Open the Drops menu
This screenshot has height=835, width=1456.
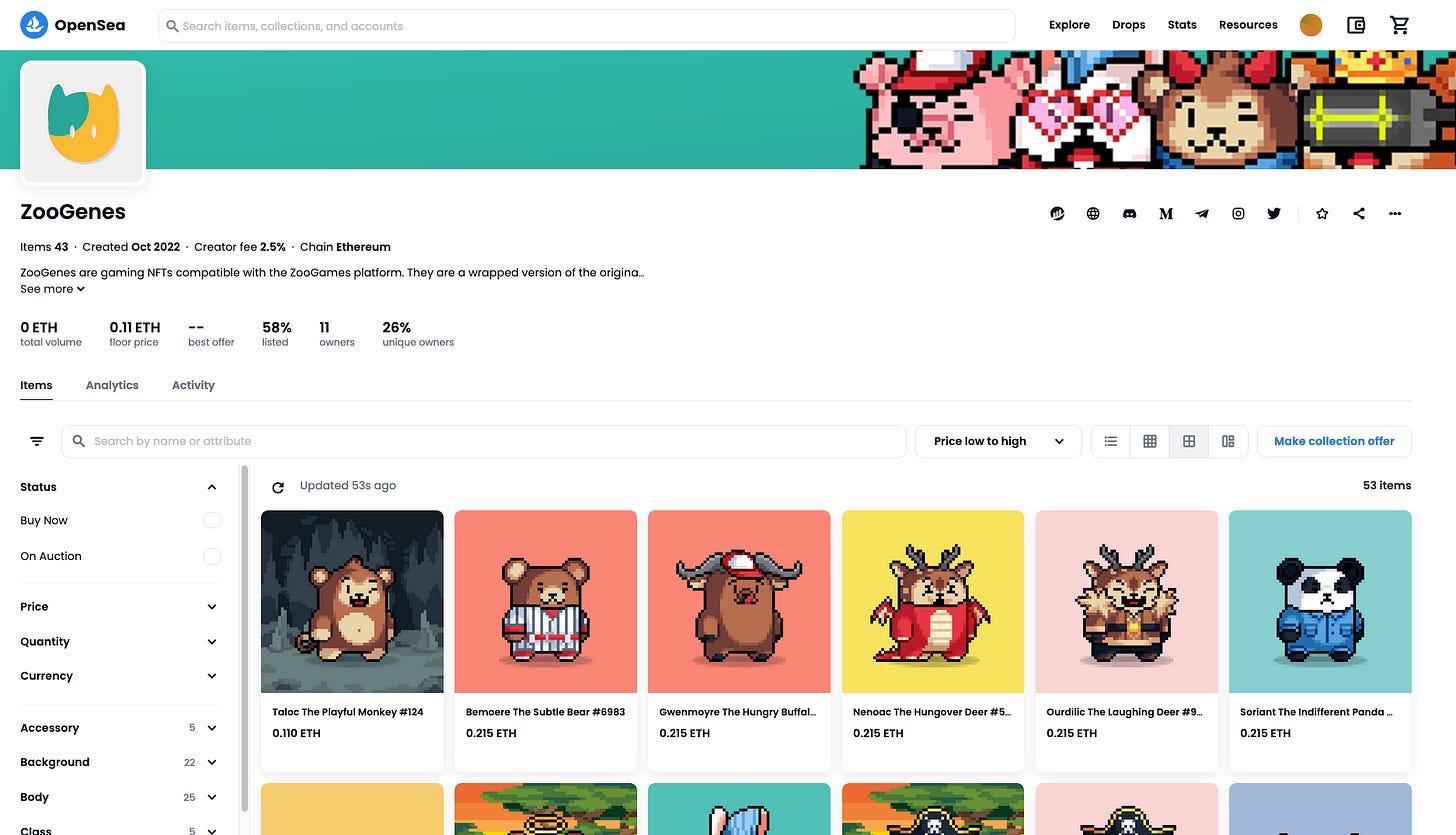coord(1128,25)
